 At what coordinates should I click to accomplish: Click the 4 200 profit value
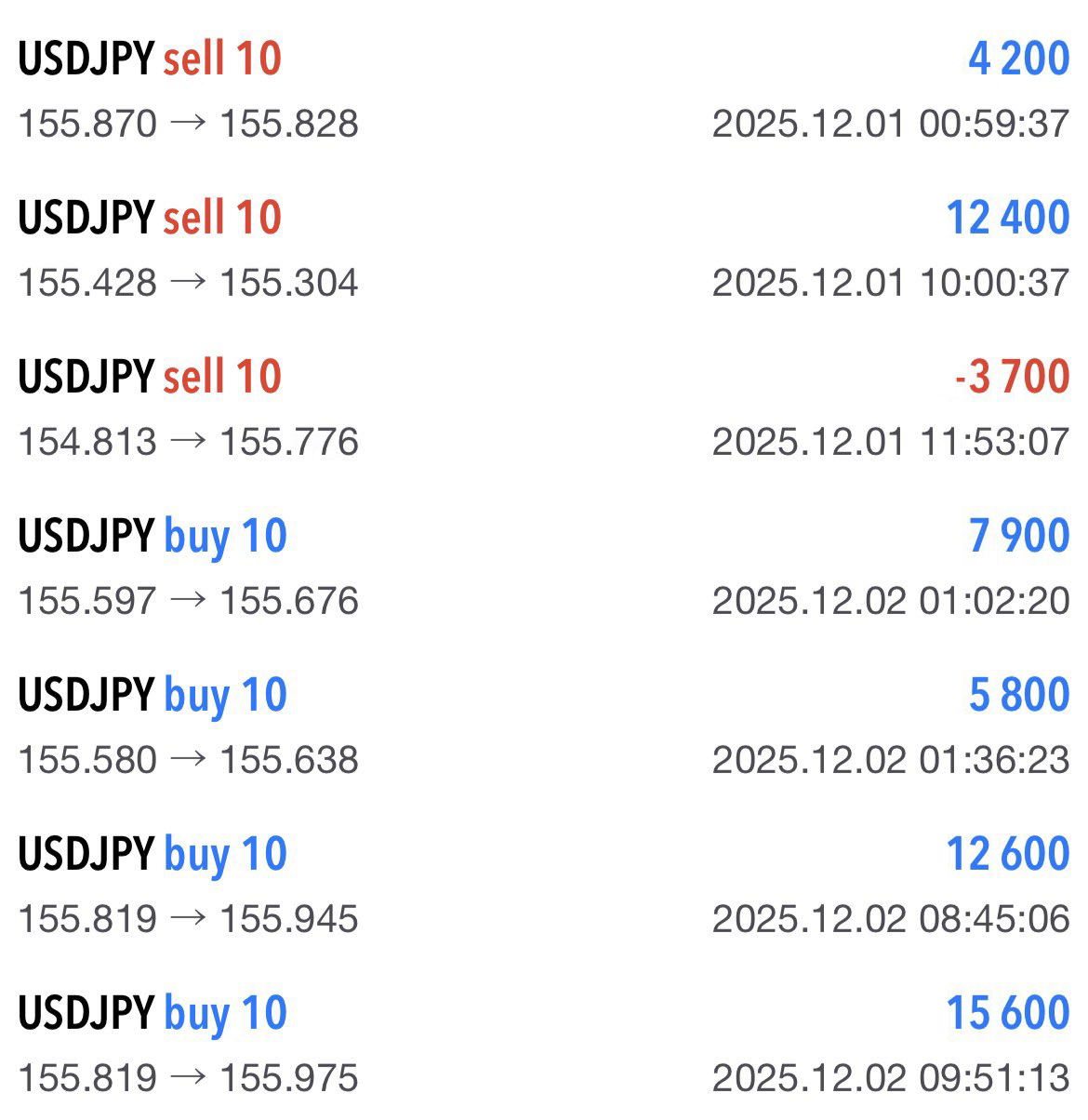click(1018, 59)
